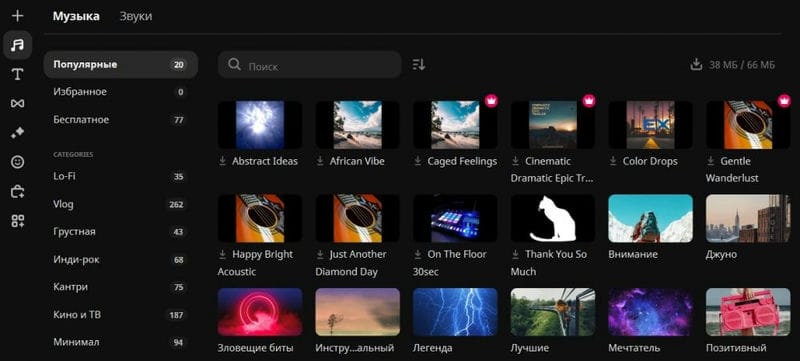Select the Грустная category
The height and width of the screenshot is (361, 800).
click(121, 232)
